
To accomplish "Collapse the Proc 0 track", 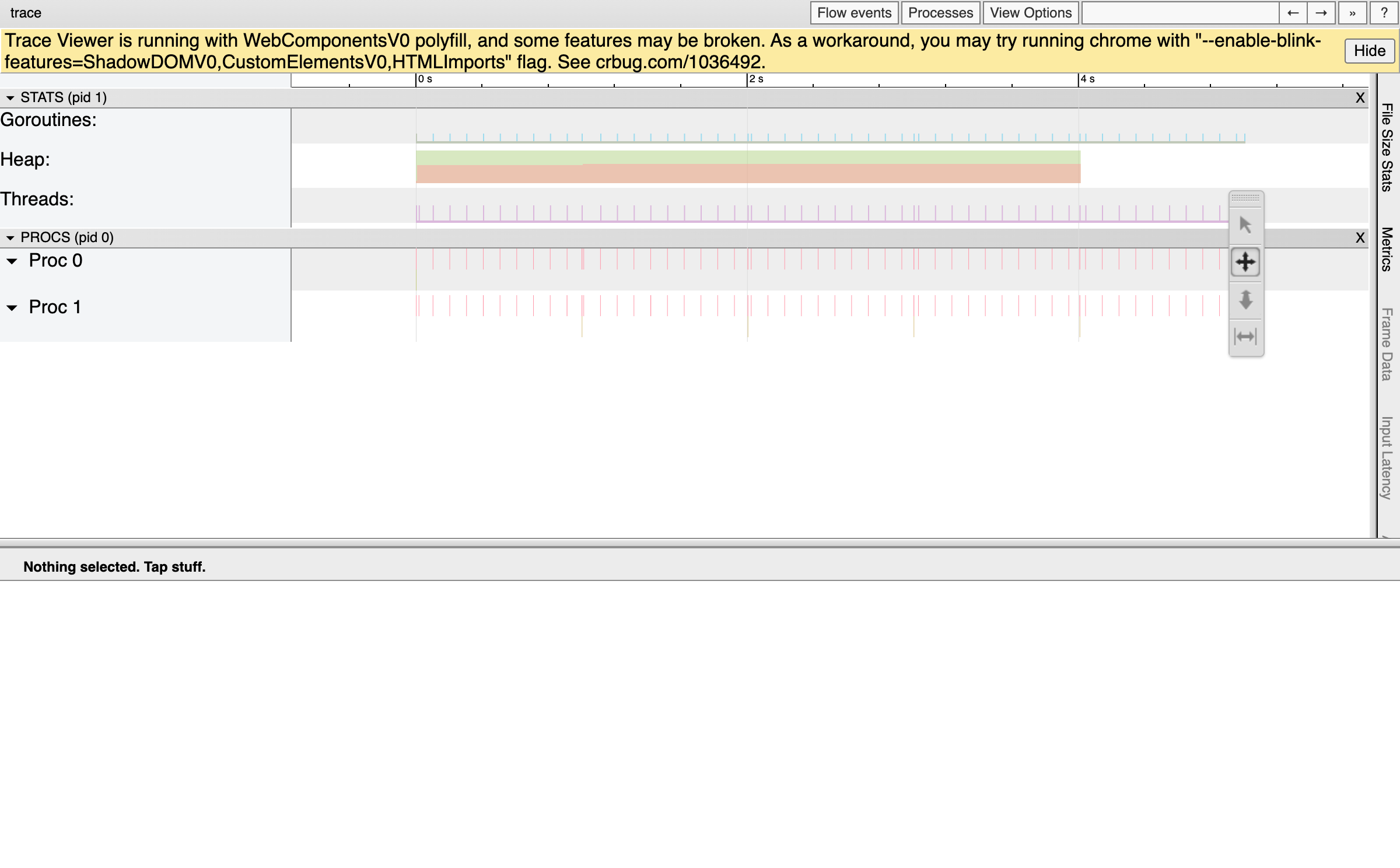I will [12, 261].
